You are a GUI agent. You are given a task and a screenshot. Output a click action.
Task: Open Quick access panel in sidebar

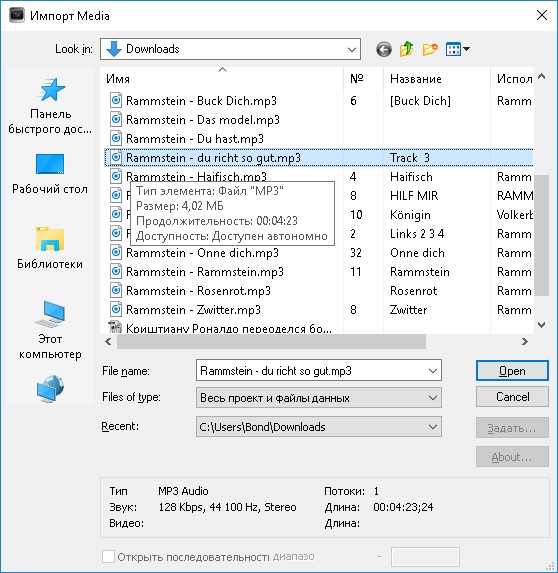click(50, 106)
